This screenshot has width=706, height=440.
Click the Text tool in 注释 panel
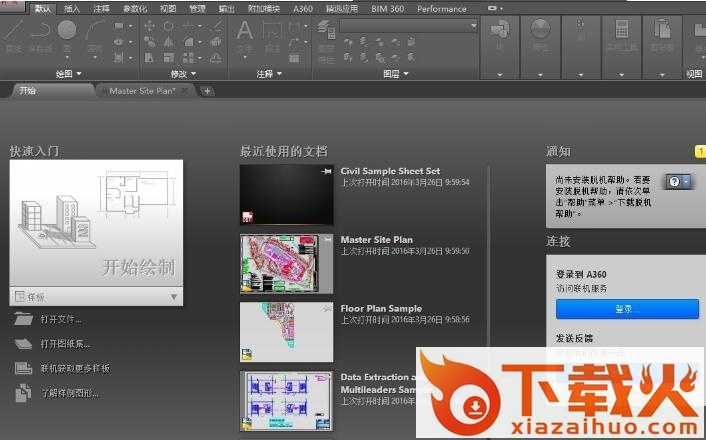pyautogui.click(x=245, y=31)
